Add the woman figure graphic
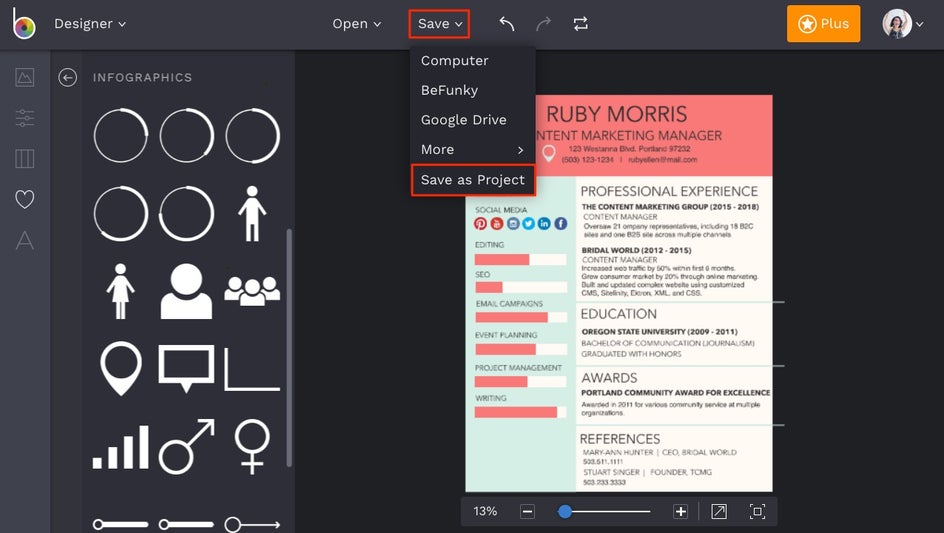 click(x=120, y=291)
